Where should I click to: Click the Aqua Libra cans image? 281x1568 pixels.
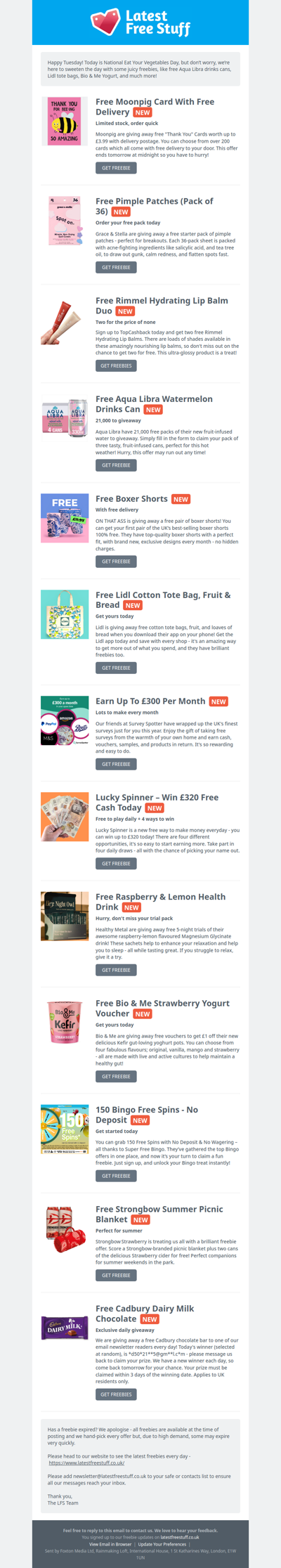pyautogui.click(x=65, y=419)
